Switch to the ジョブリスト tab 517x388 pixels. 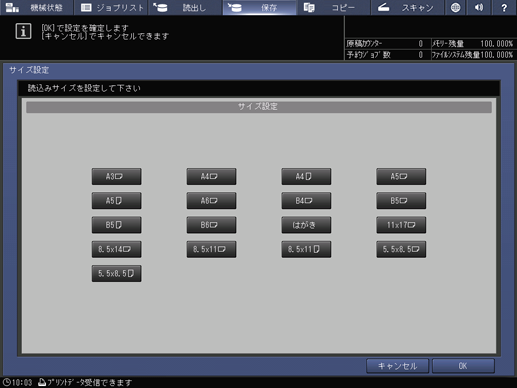click(111, 7)
